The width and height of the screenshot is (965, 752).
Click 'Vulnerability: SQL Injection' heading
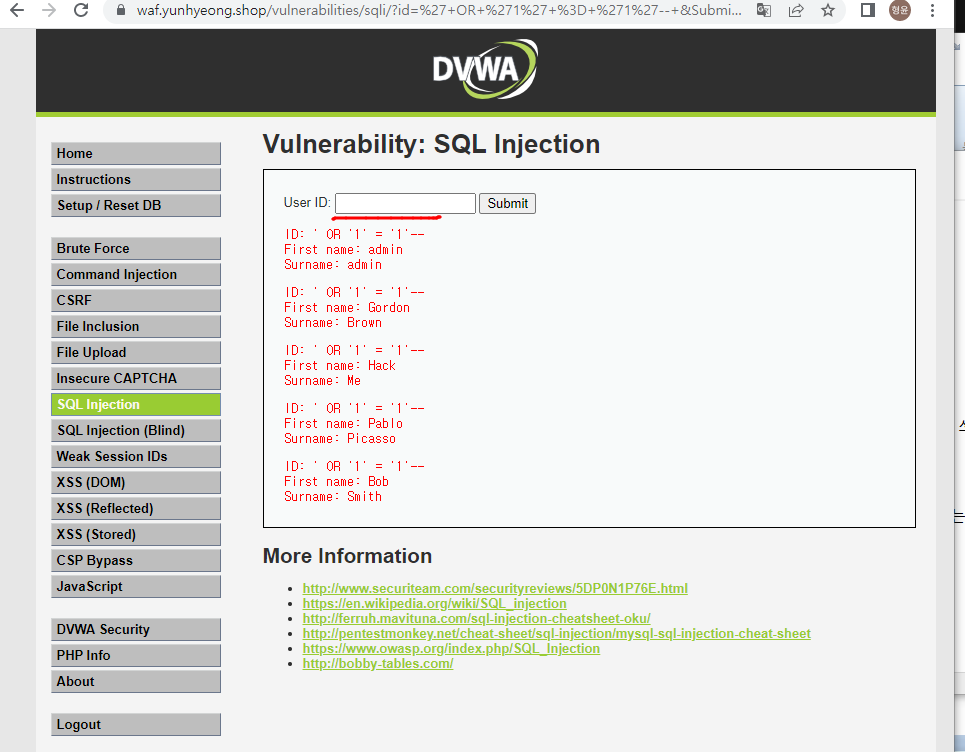[431, 144]
